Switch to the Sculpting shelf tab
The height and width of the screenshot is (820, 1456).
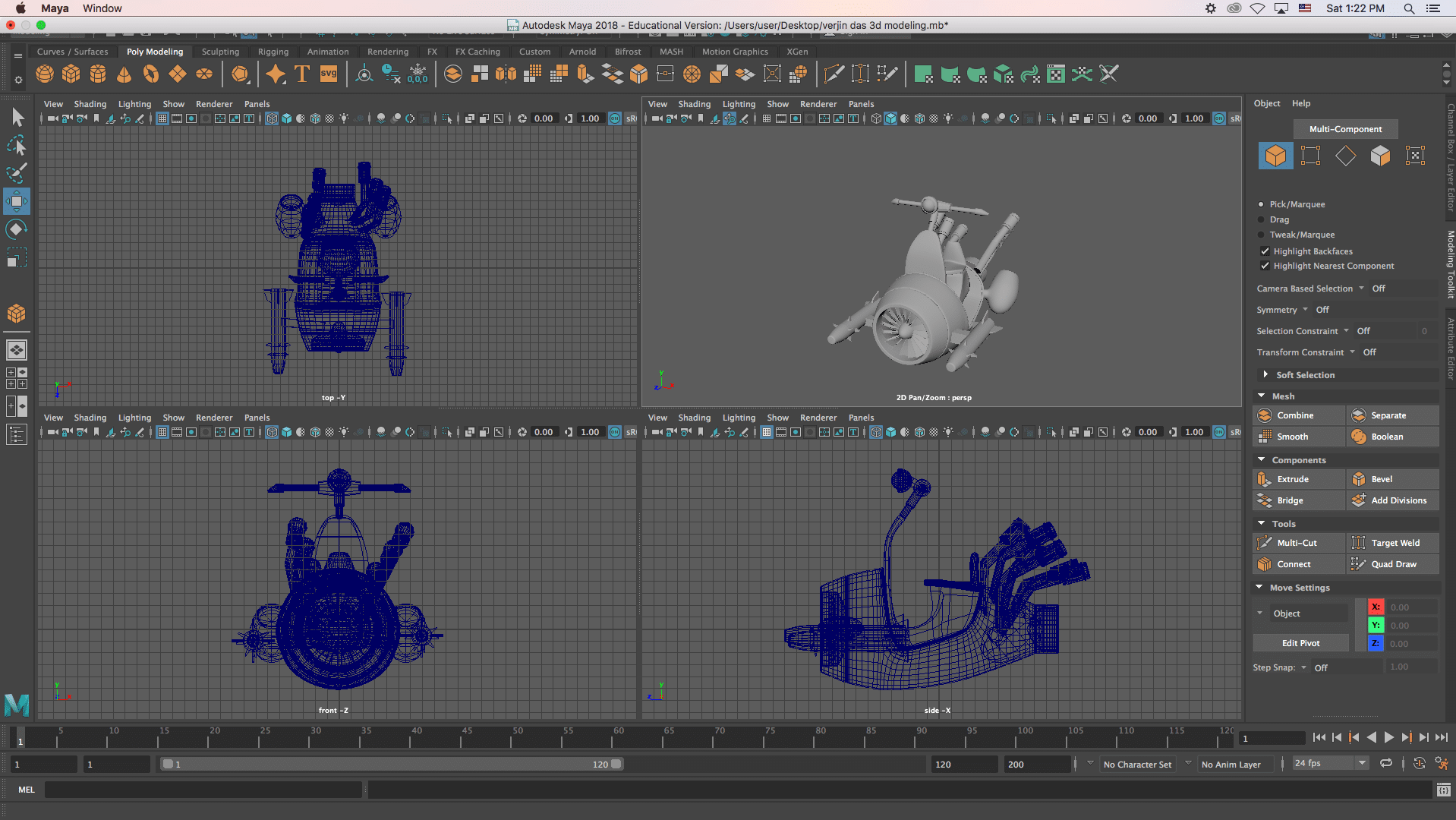pyautogui.click(x=220, y=52)
